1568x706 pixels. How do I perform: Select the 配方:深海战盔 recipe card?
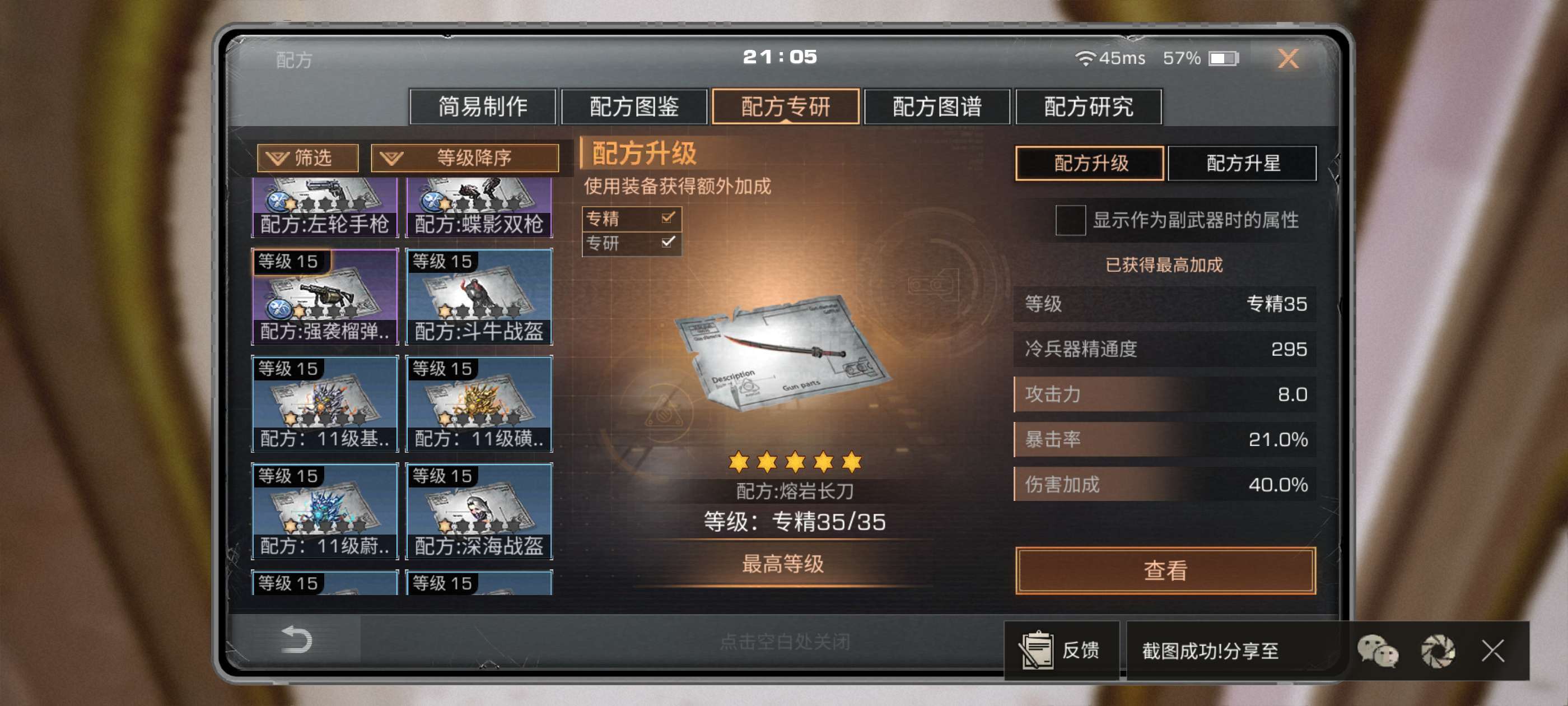pos(479,510)
